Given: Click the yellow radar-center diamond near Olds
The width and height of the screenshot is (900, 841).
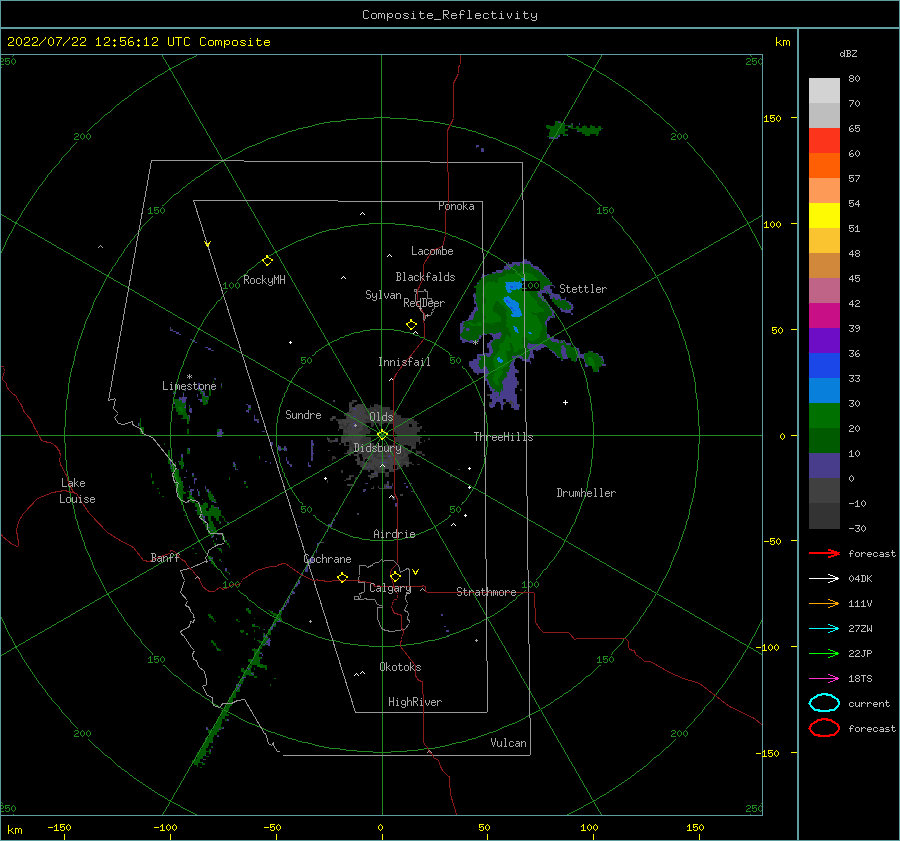Looking at the screenshot, I should point(382,435).
